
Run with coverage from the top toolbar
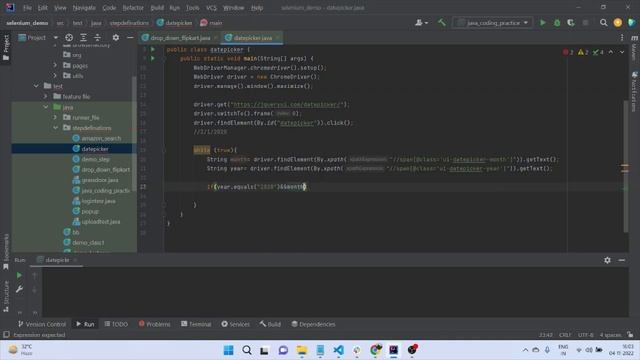pos(571,23)
